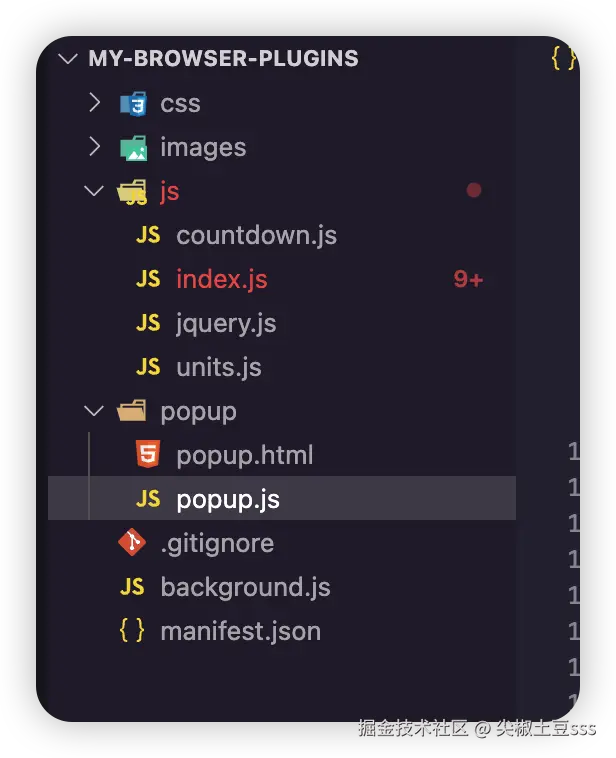Click the popup folder icon
The image size is (616, 758).
click(132, 411)
